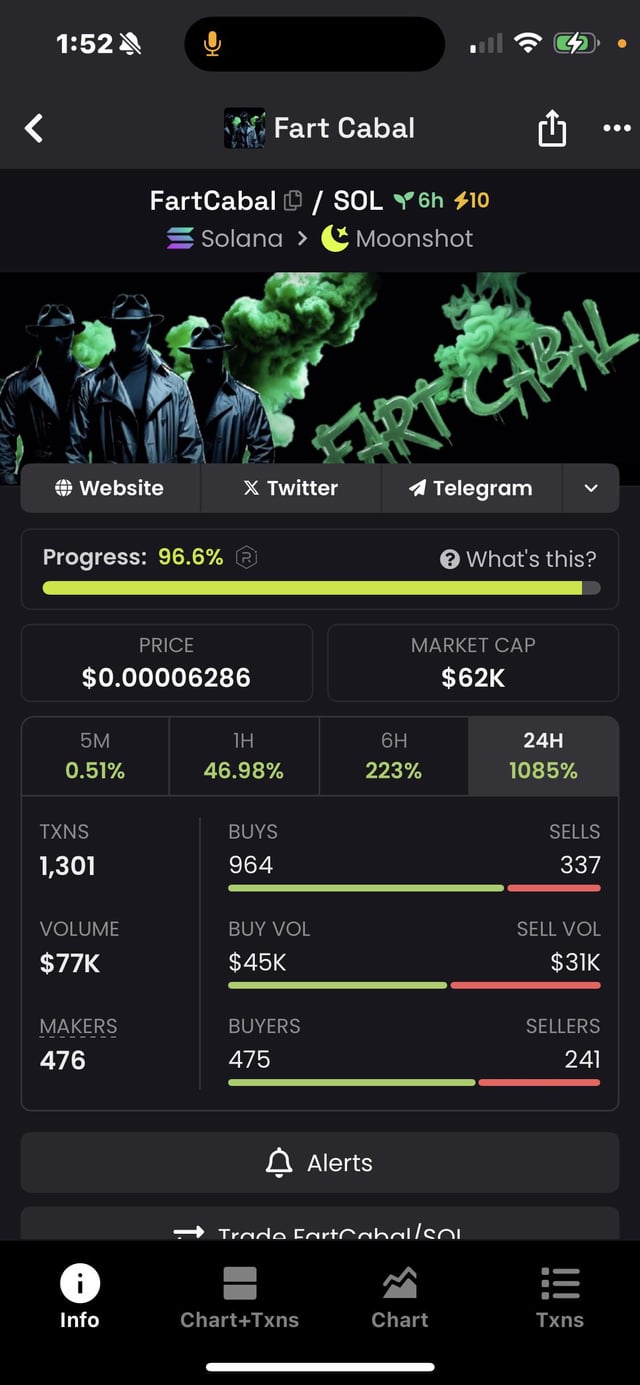Open the three-dot more options menu

(616, 128)
